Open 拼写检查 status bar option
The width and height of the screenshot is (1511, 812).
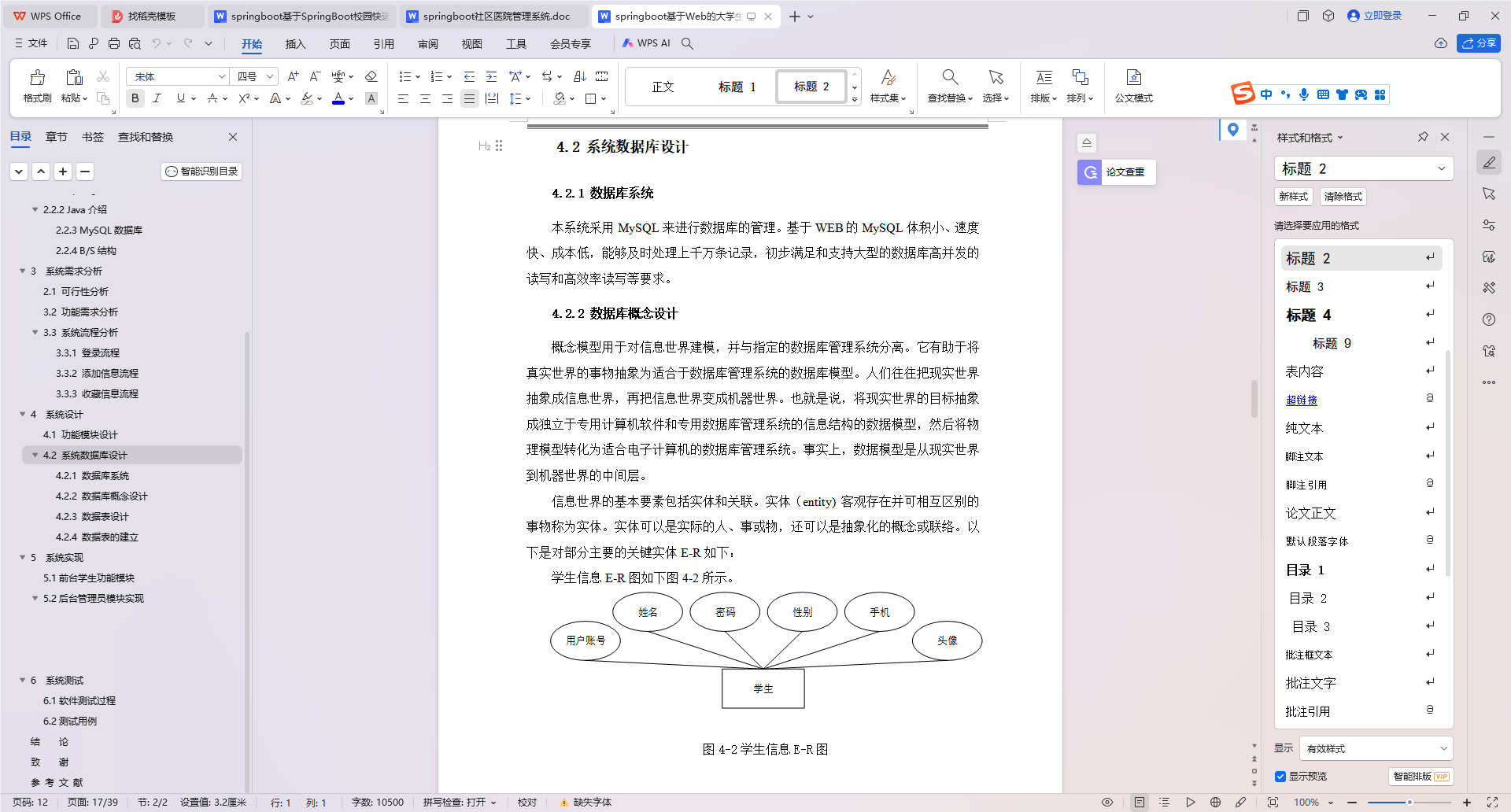(460, 803)
